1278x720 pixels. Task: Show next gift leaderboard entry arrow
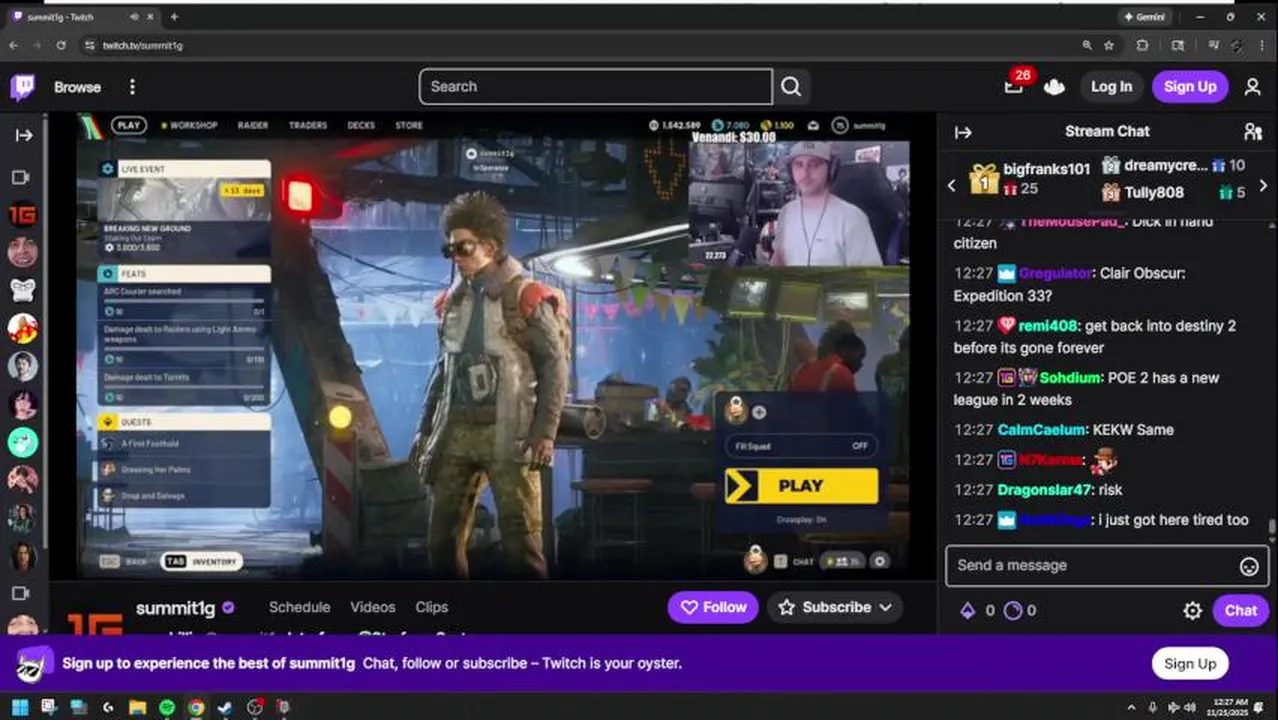1263,186
